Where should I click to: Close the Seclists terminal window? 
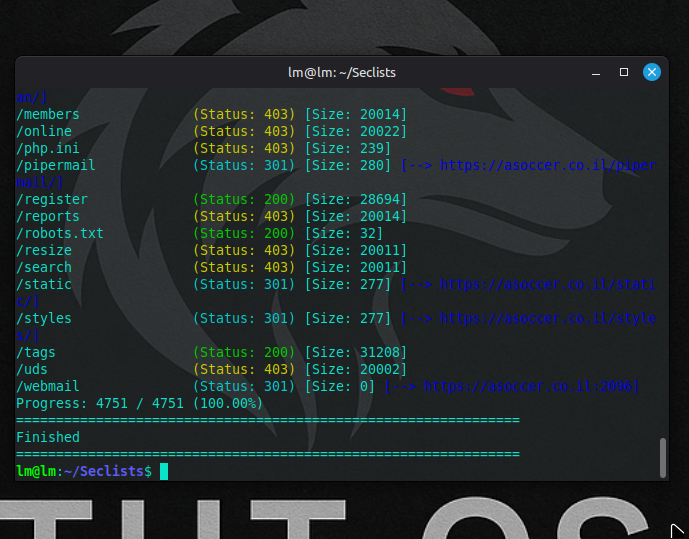[x=652, y=72]
